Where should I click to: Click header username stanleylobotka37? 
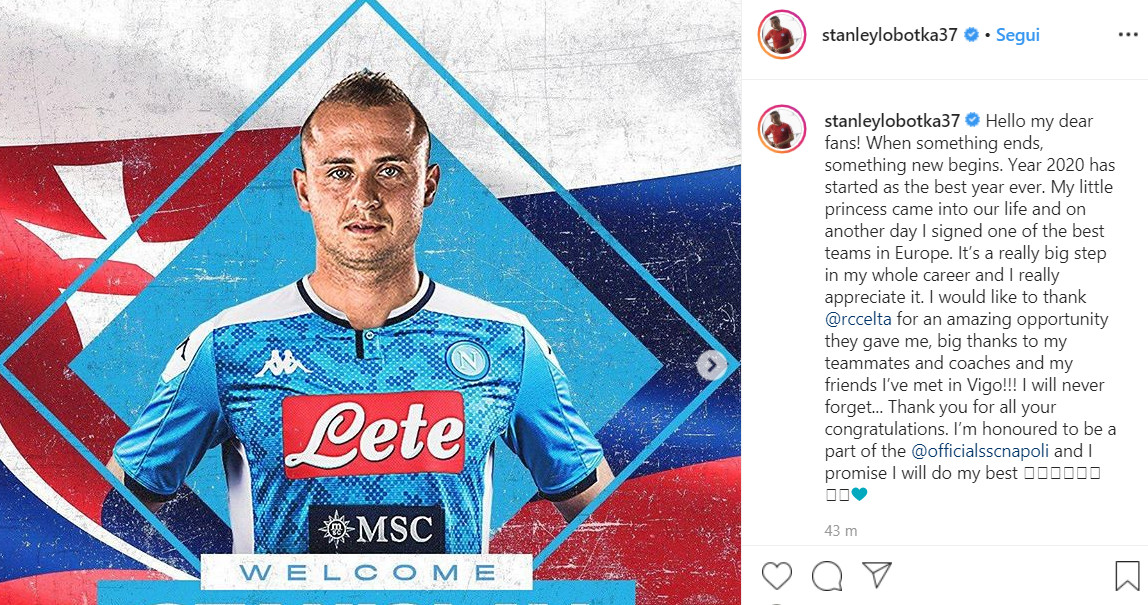[x=890, y=34]
